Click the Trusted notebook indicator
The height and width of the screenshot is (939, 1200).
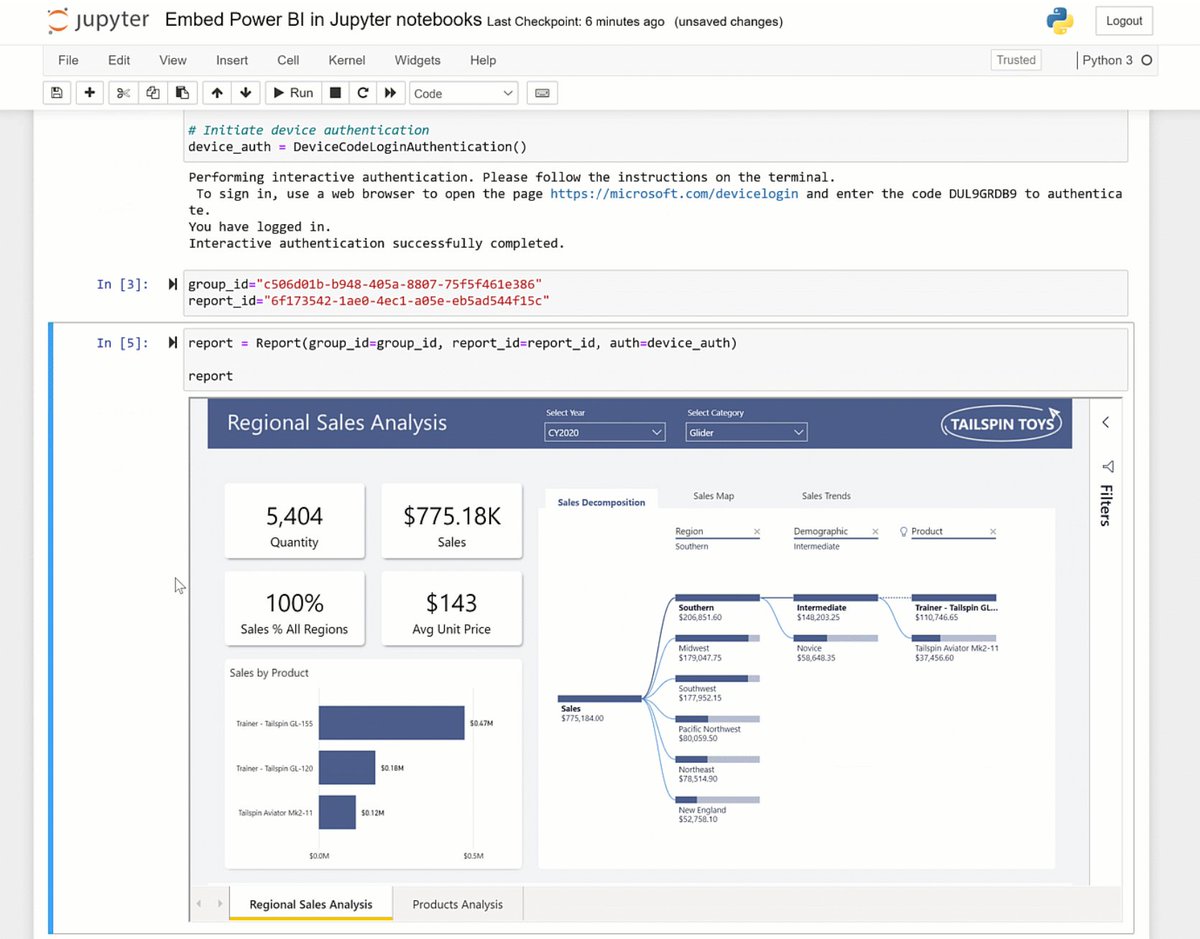pyautogui.click(x=1016, y=60)
